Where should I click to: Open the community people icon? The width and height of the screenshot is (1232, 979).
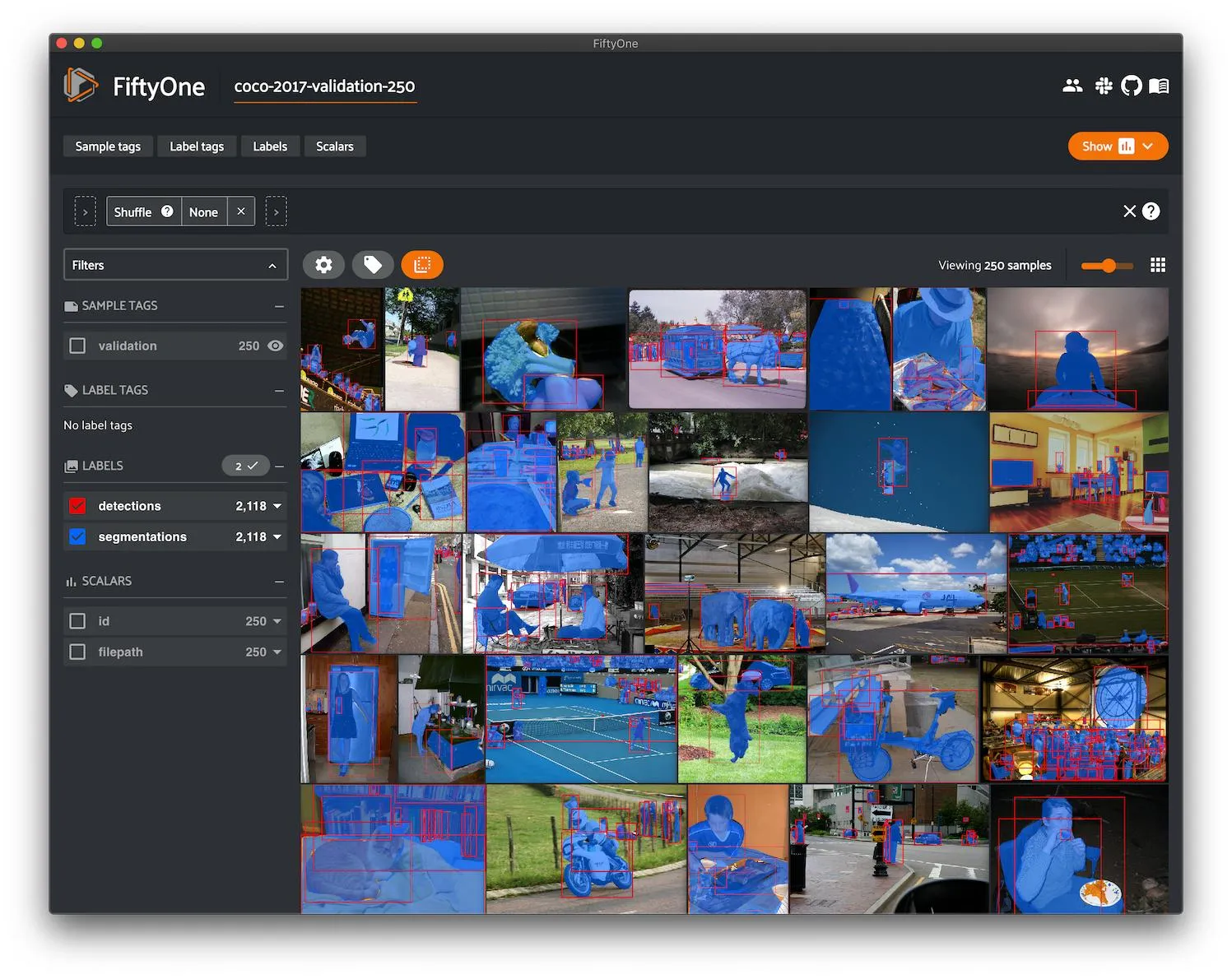1072,86
